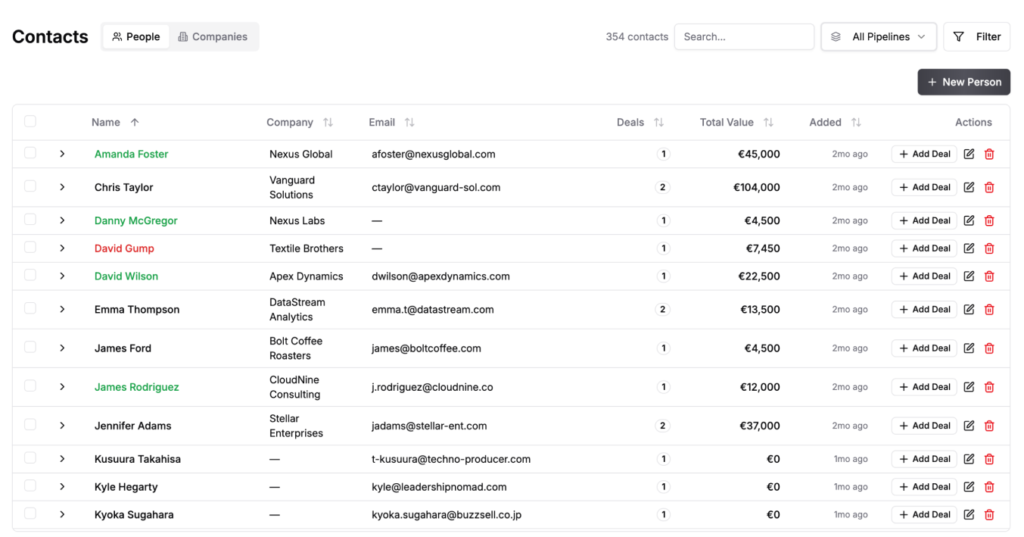1024x537 pixels.
Task: Delete Kyoka Sugahara with the trash icon
Action: 989,515
